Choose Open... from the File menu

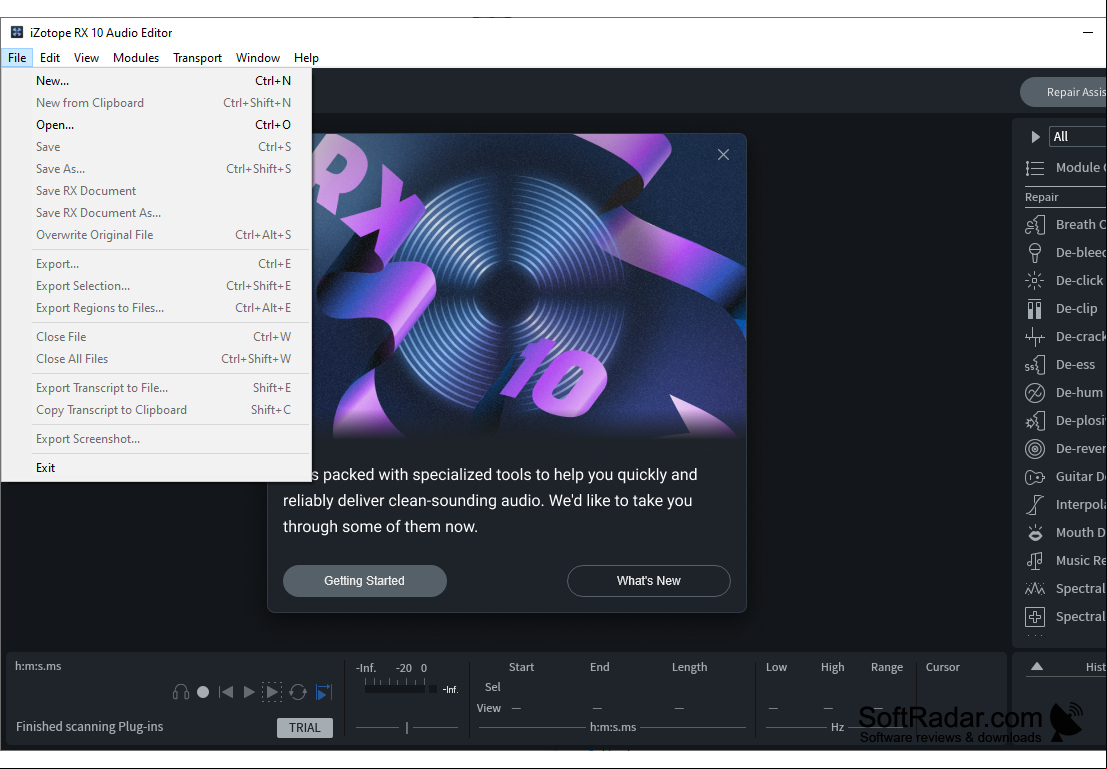156,125
